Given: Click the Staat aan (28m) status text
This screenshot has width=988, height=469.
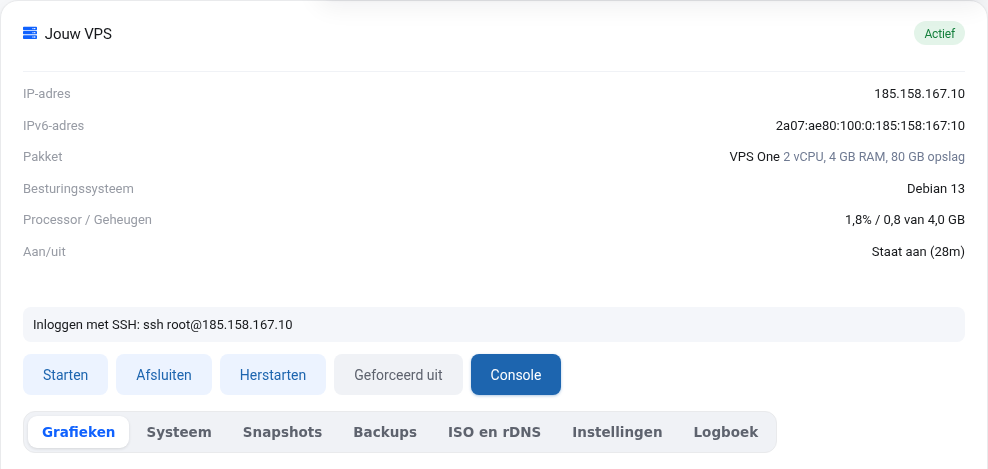Looking at the screenshot, I should pos(918,252).
